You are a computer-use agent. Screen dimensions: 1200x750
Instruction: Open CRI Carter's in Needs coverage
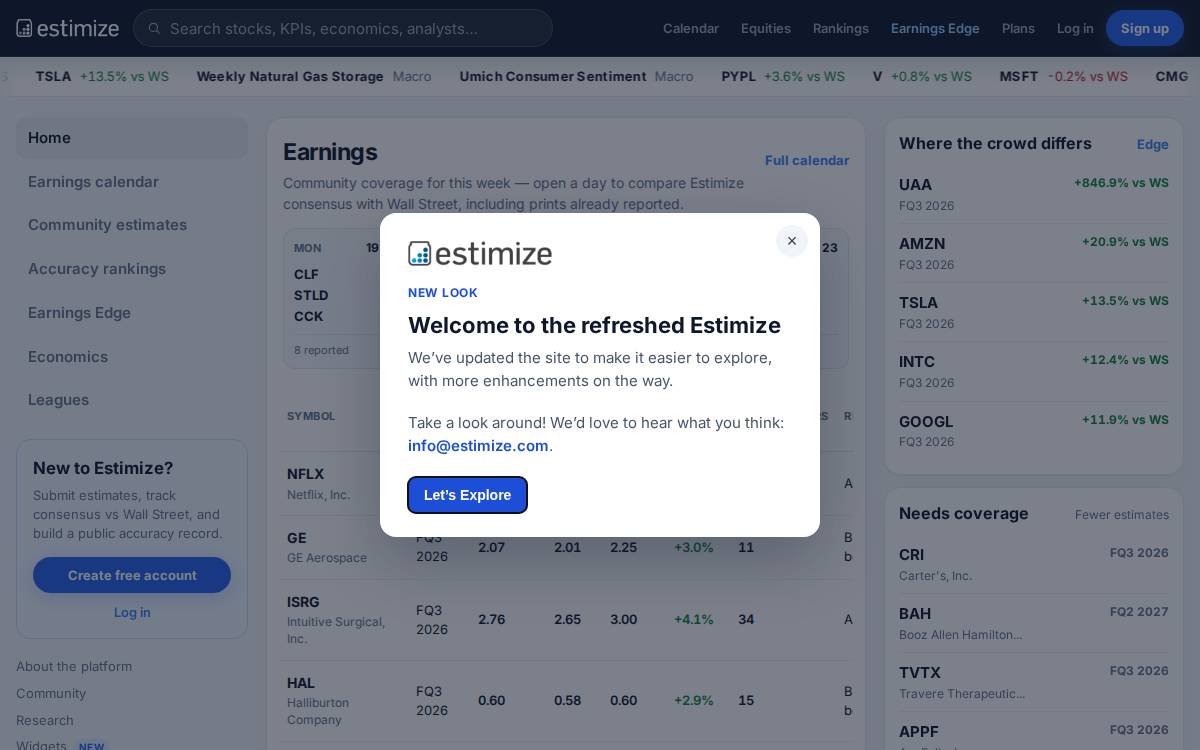1034,564
